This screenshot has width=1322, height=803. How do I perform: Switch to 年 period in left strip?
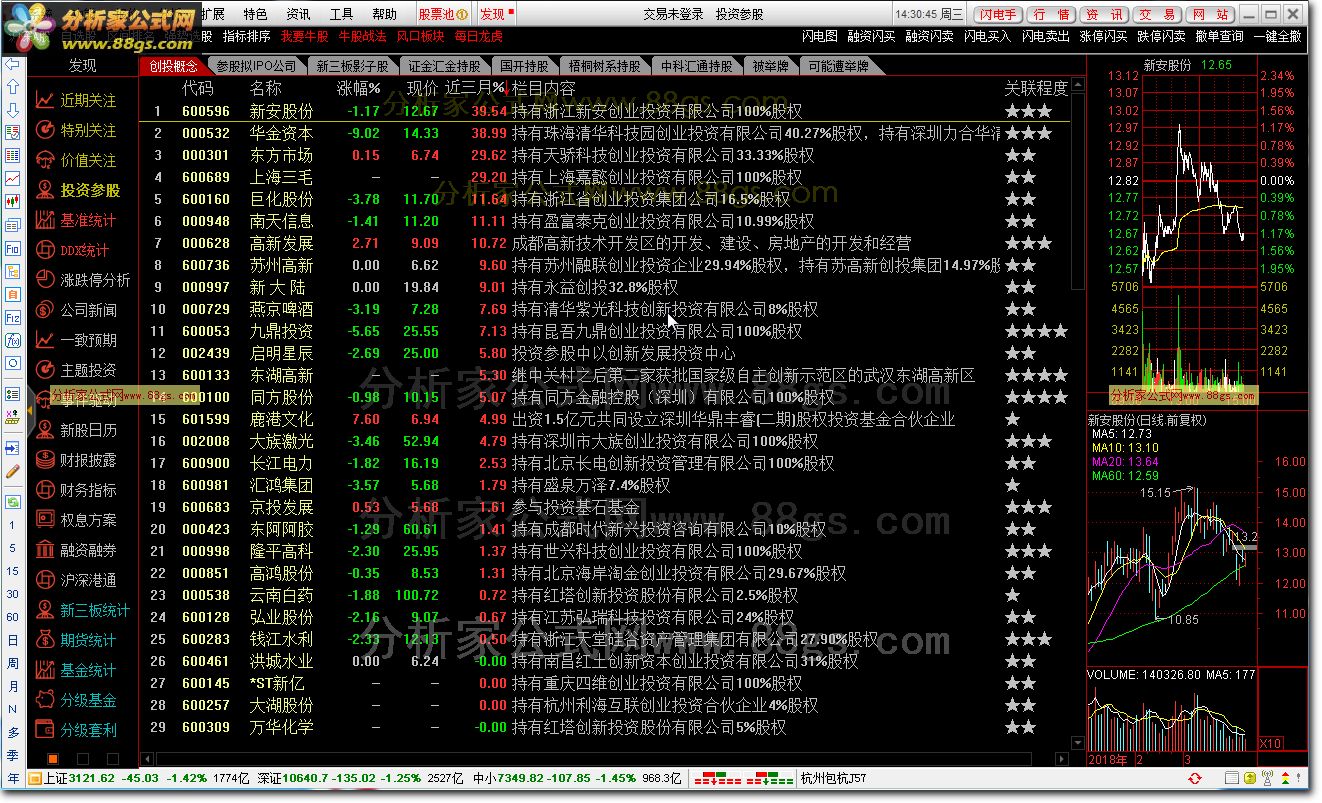point(13,778)
